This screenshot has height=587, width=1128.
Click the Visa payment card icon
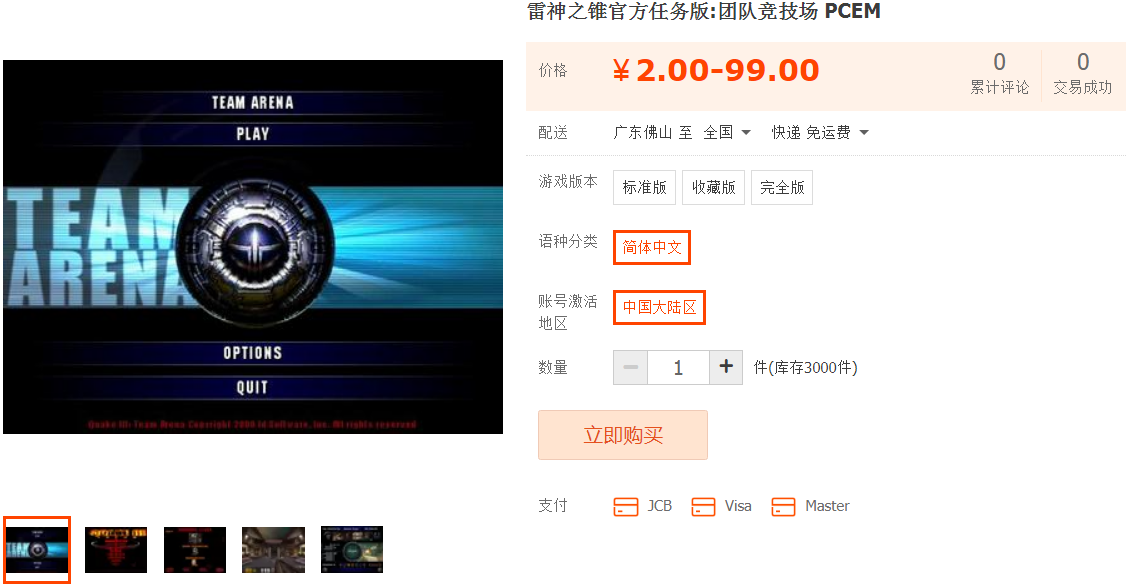click(x=703, y=506)
